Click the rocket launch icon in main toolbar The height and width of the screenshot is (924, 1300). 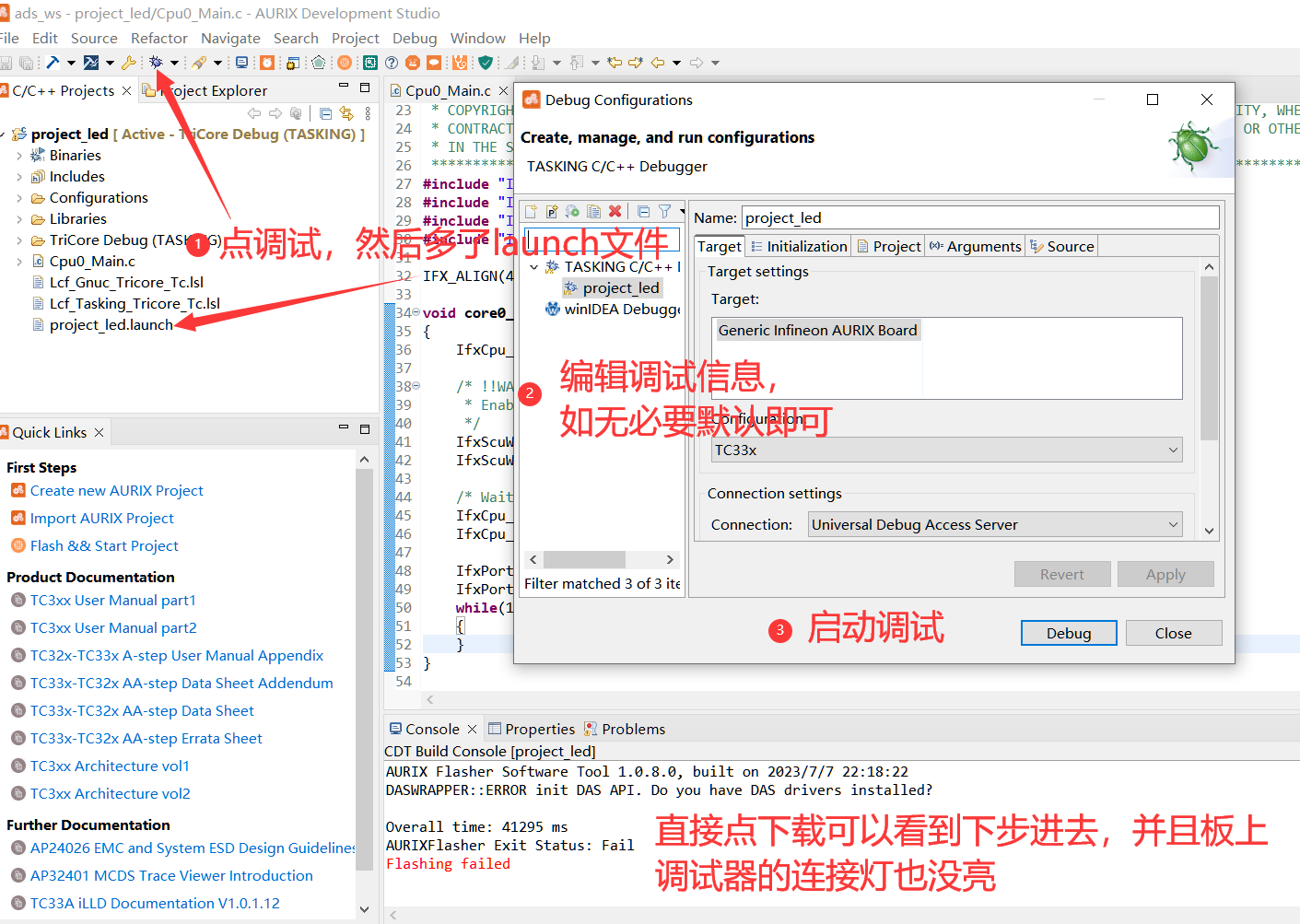pyautogui.click(x=199, y=63)
